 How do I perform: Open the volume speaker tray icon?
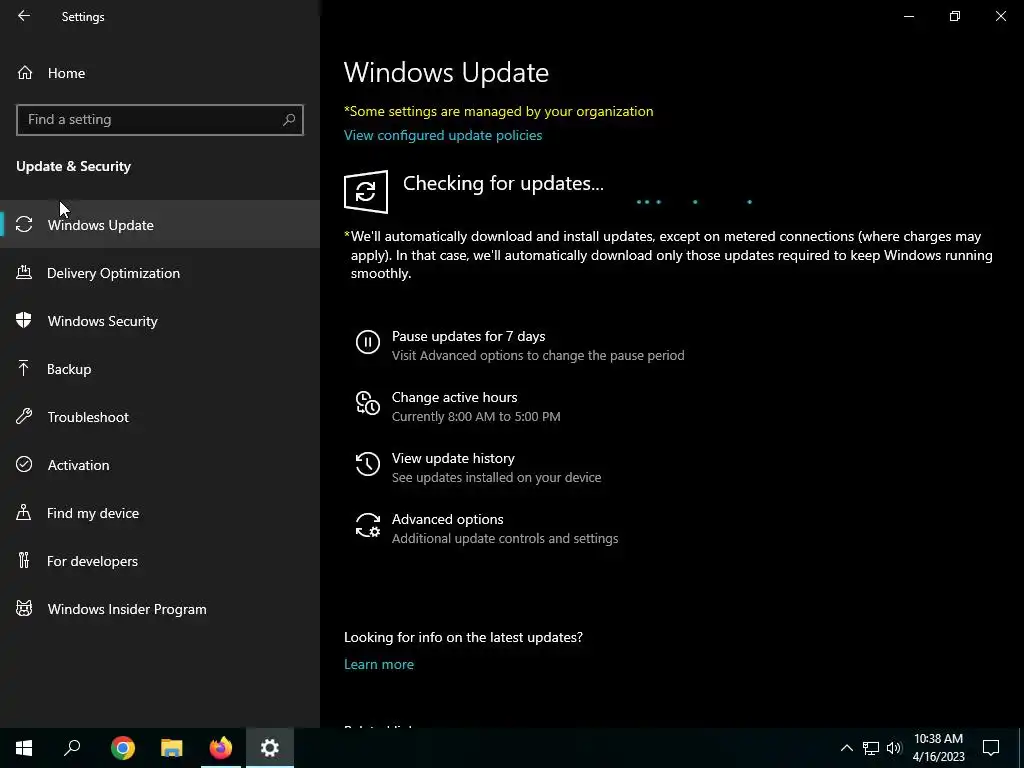click(x=894, y=748)
